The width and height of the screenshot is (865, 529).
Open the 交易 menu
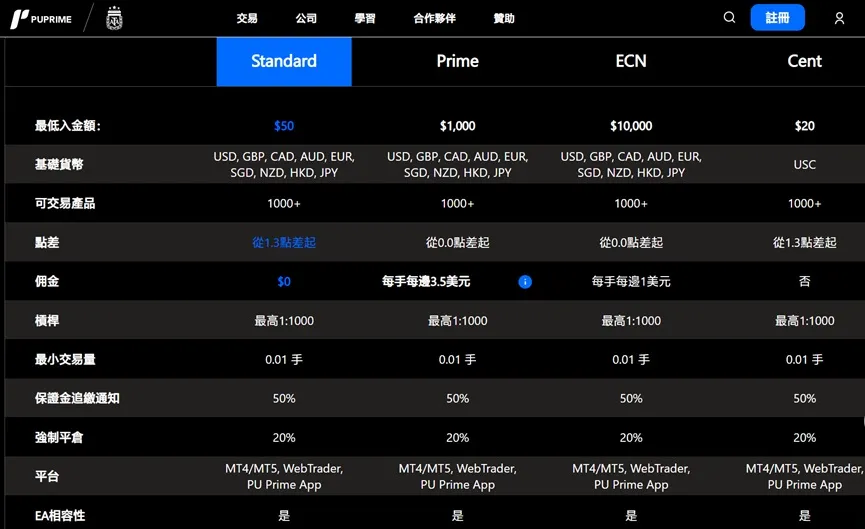click(x=247, y=18)
